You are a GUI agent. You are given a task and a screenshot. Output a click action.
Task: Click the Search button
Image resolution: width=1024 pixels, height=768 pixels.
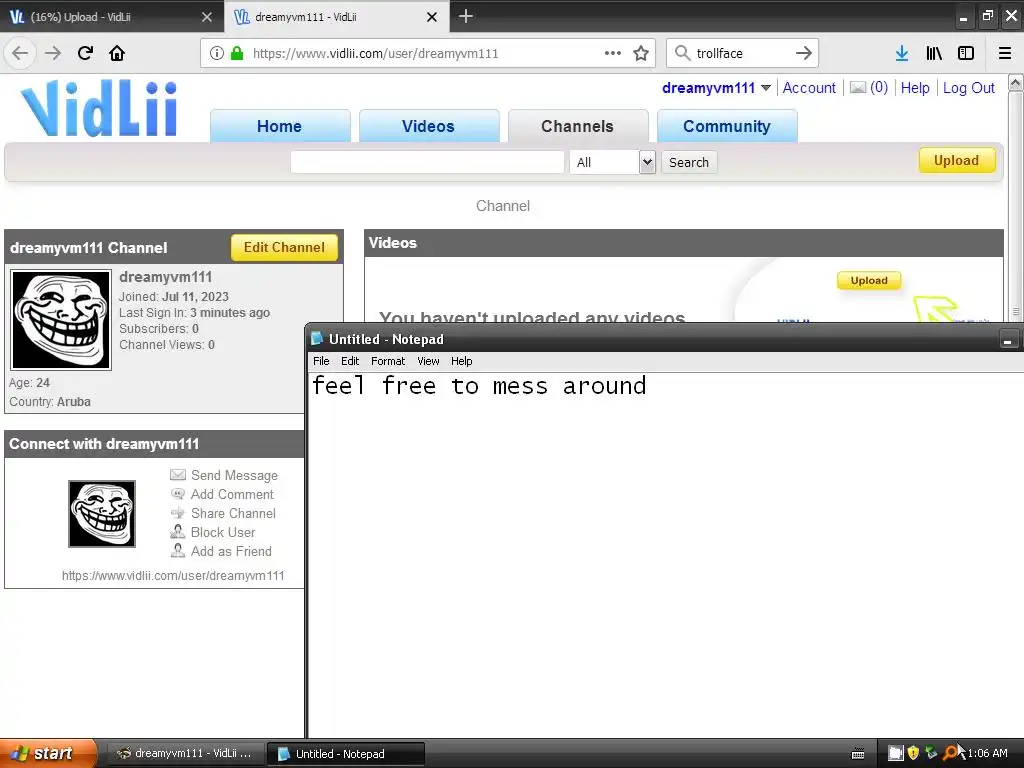[689, 162]
